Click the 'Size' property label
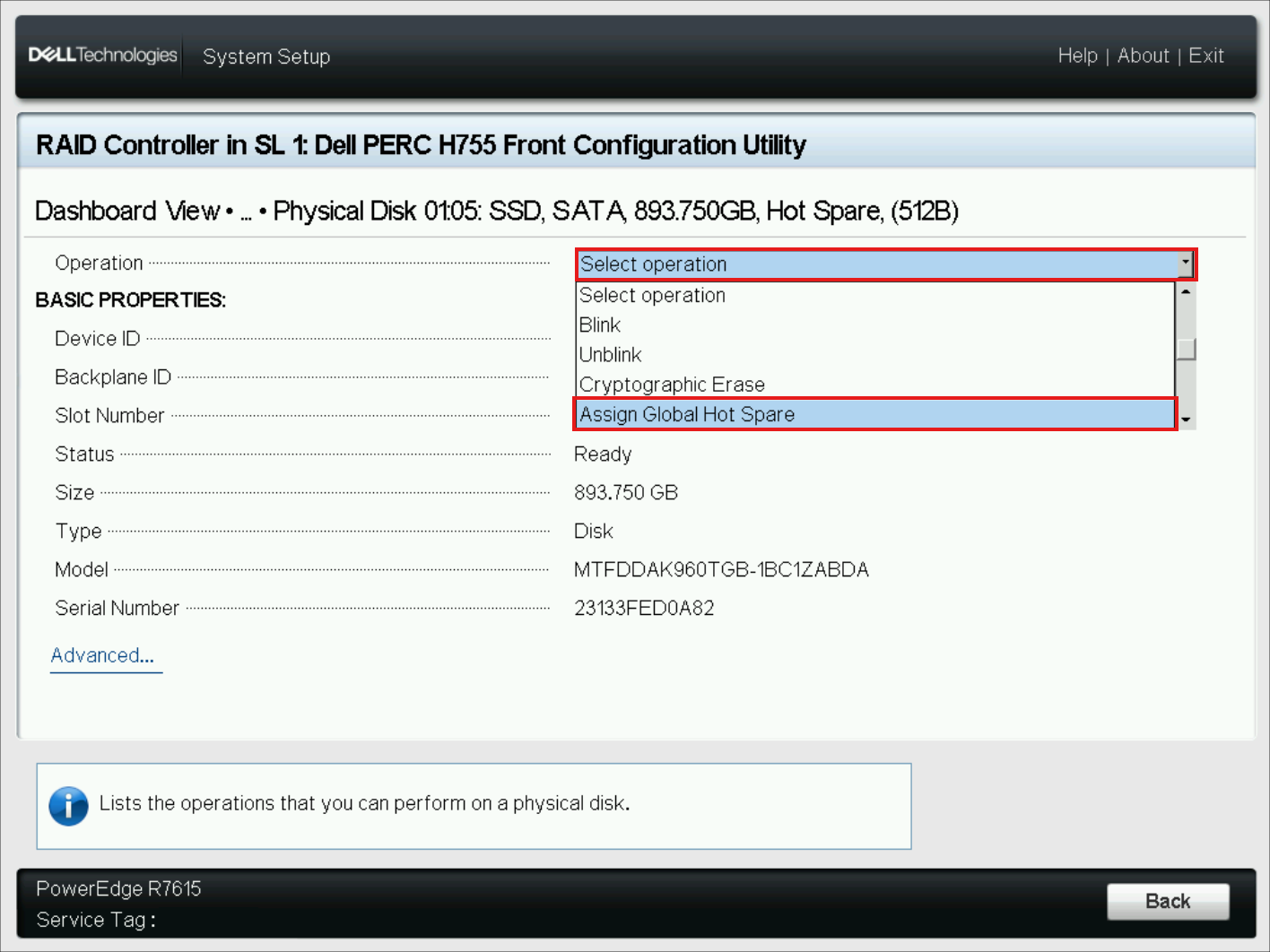Viewport: 1270px width, 952px height. point(74,492)
